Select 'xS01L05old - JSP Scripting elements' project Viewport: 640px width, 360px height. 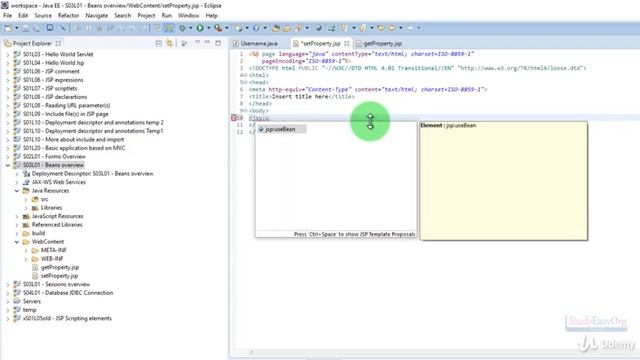point(67,318)
